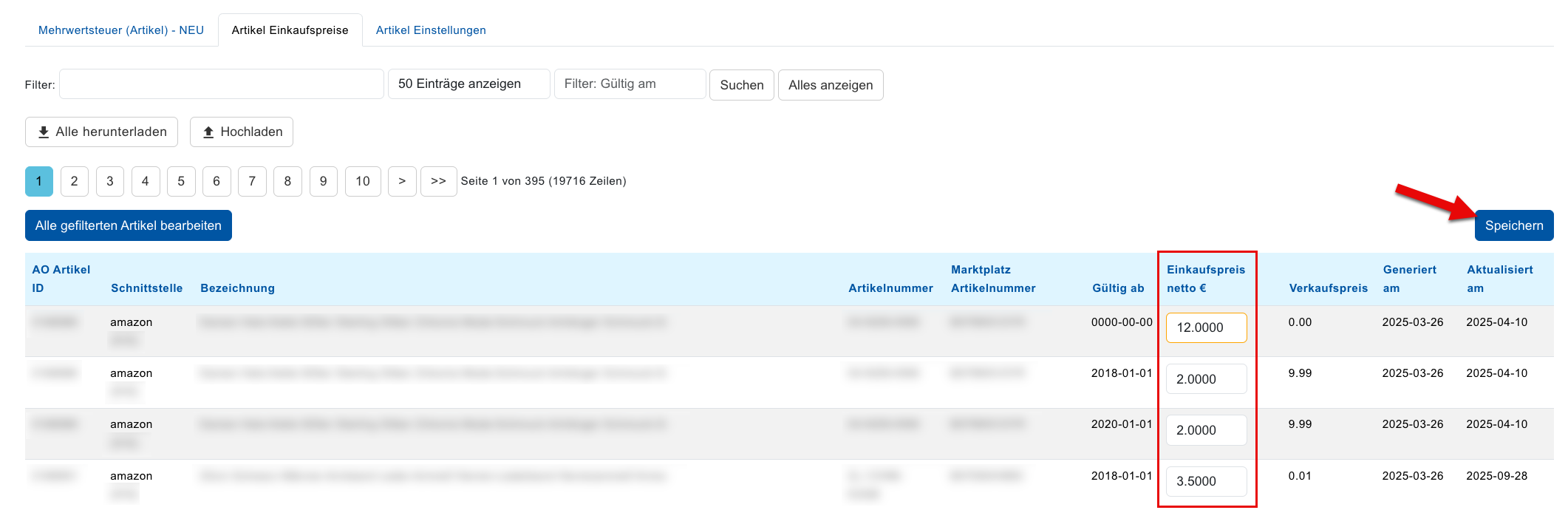Viewport: 1568px width, 510px height.
Task: Sort by Artikelnummer column header
Action: pyautogui.click(x=890, y=288)
